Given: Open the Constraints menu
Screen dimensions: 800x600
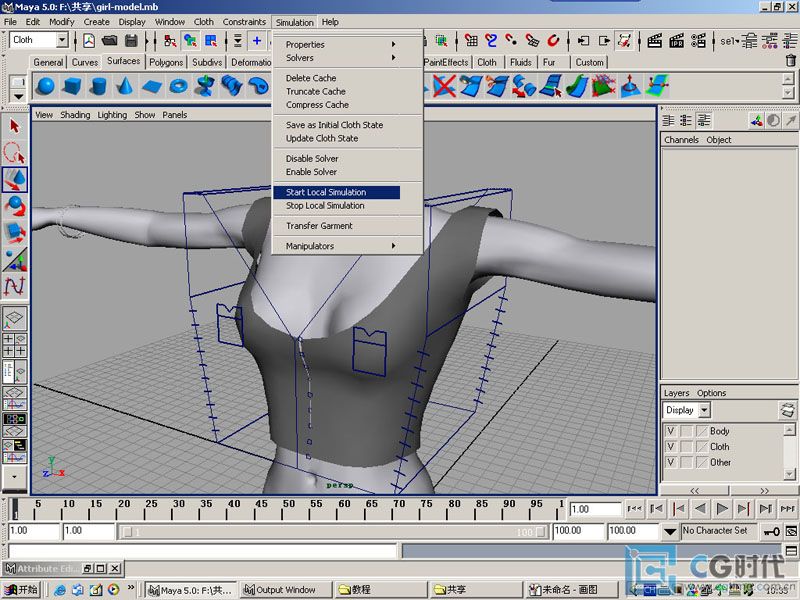Looking at the screenshot, I should tap(244, 22).
